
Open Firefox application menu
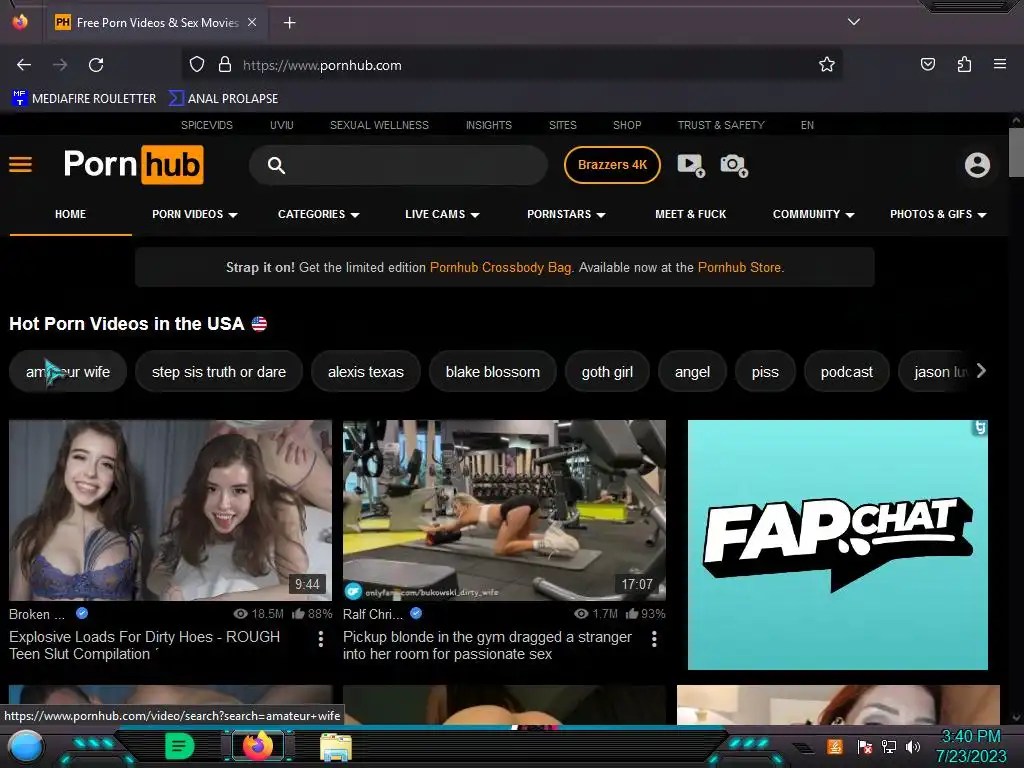1000,64
